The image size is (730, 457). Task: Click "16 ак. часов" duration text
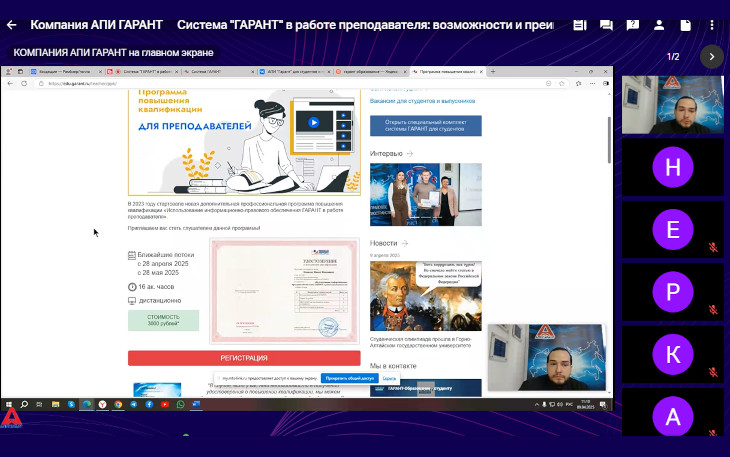[156, 287]
